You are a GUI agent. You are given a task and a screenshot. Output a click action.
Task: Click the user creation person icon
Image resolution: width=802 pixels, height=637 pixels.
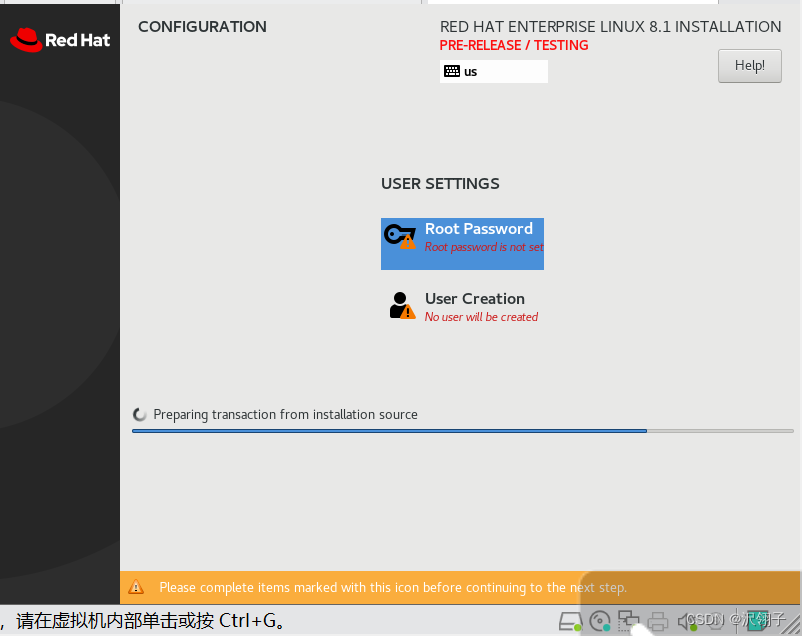click(402, 305)
